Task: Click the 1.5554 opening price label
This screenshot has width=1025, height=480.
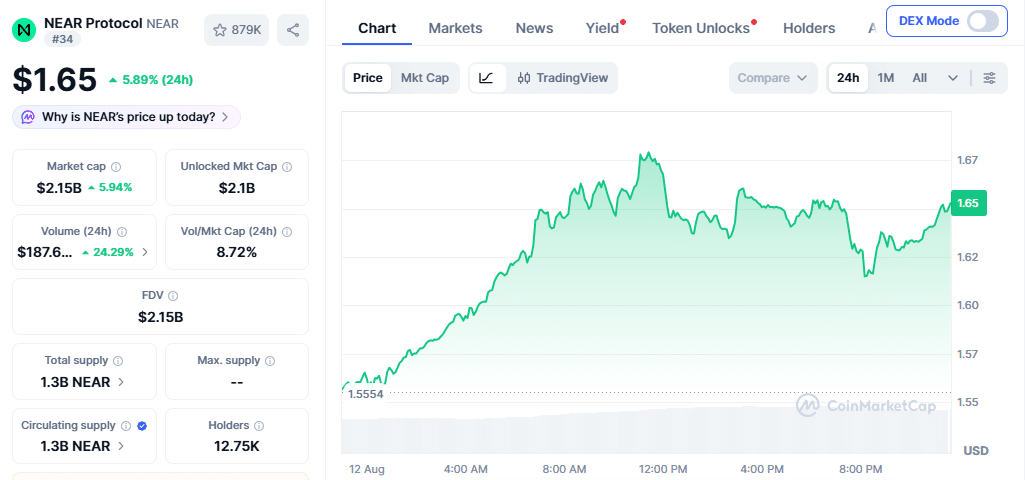Action: 365,394
